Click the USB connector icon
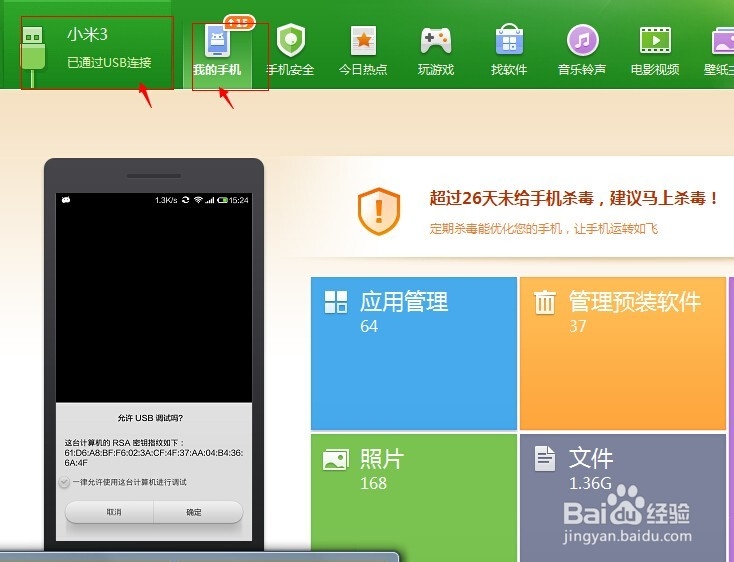 [33, 56]
